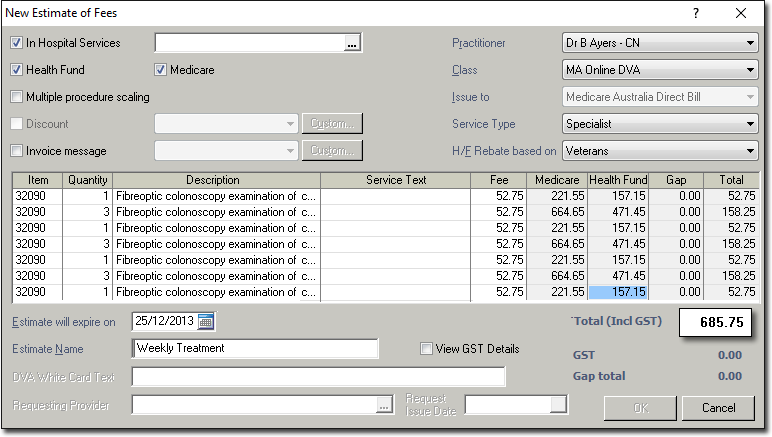Close the New Estimate of Fees dialog

[x=741, y=13]
